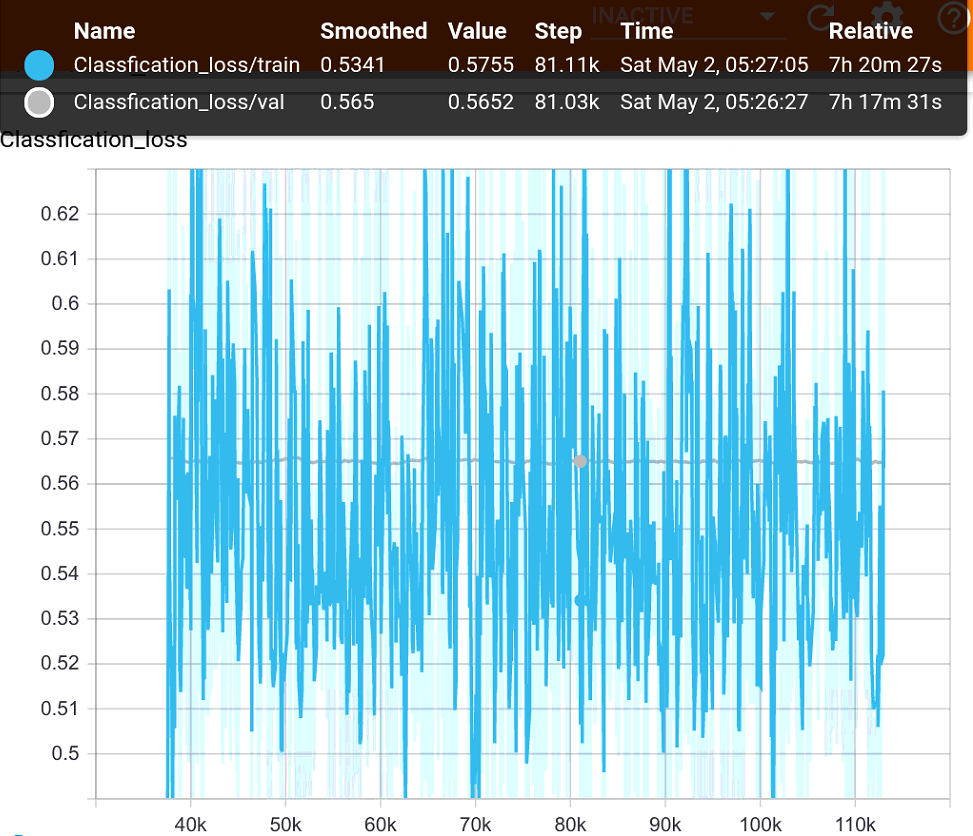The width and height of the screenshot is (973, 836).
Task: Select the gray data point on val curve
Action: click(579, 461)
